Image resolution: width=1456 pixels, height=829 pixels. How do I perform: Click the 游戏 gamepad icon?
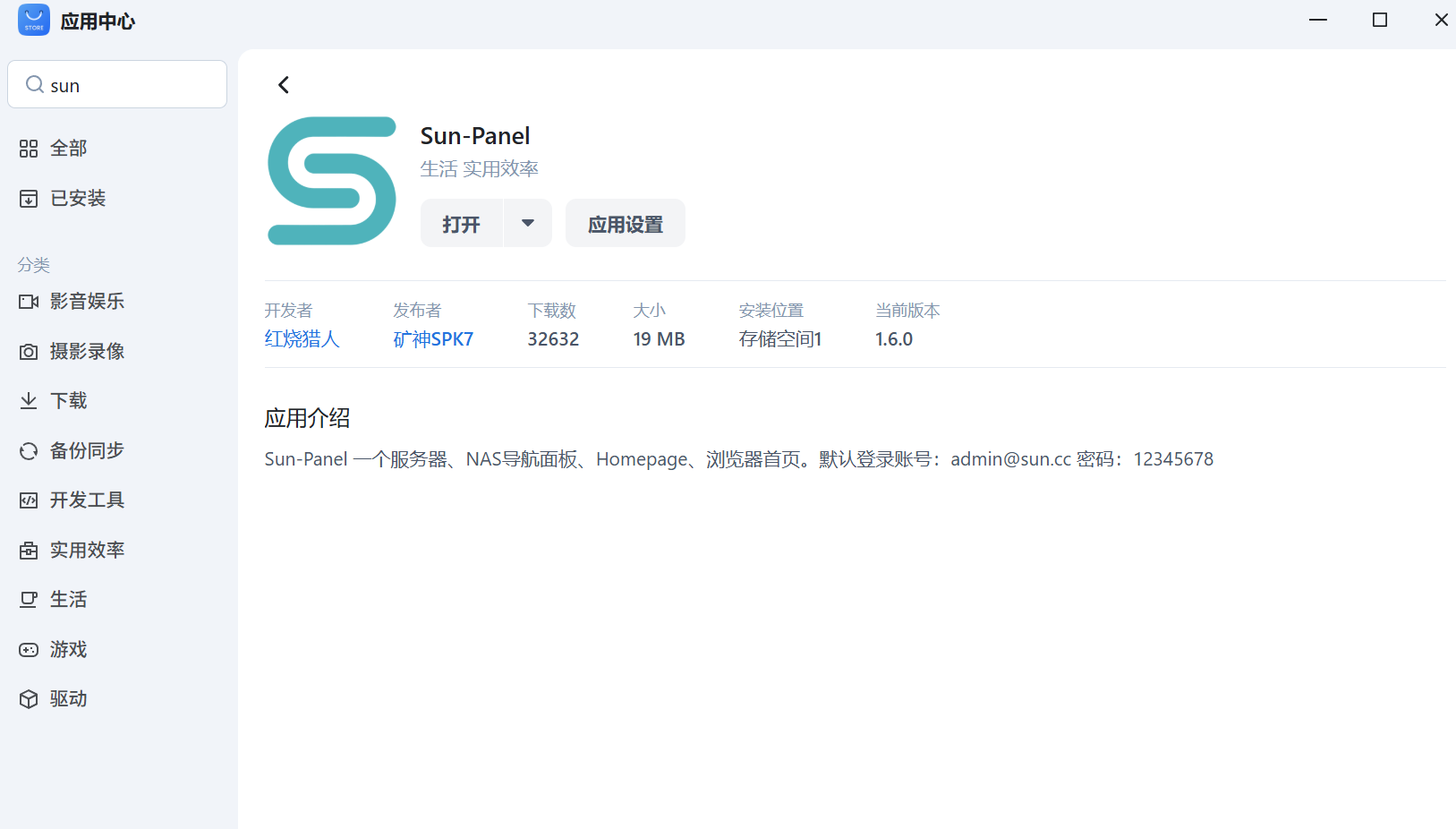pyautogui.click(x=29, y=650)
